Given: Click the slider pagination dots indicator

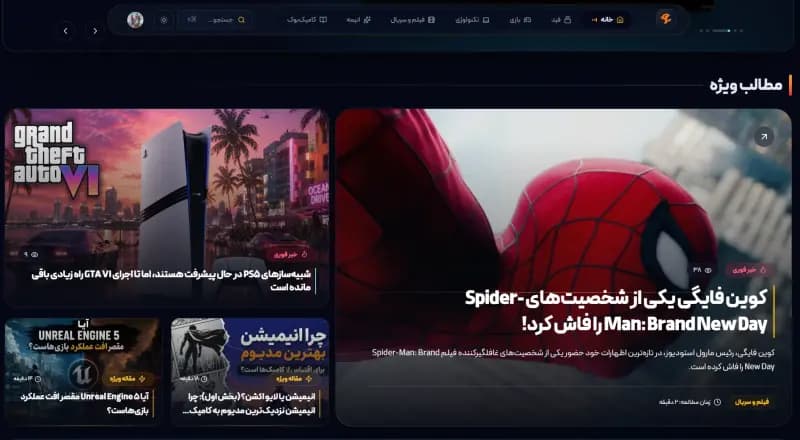Looking at the screenshot, I should pos(721,31).
